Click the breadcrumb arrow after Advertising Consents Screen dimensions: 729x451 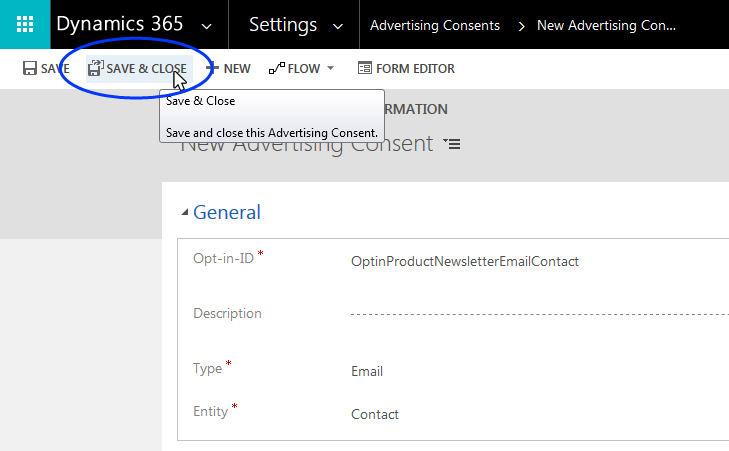pos(522,26)
